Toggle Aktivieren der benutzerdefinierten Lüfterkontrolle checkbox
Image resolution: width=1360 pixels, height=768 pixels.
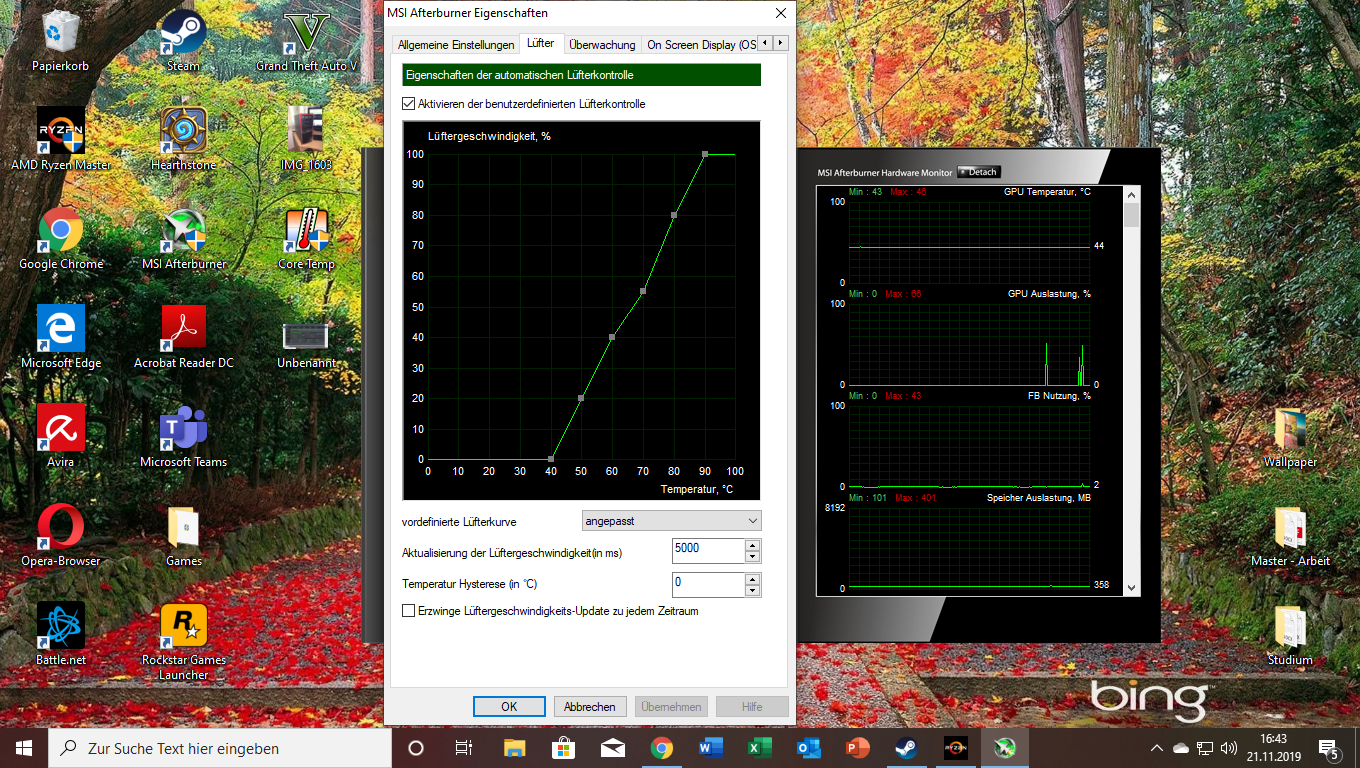click(x=408, y=104)
